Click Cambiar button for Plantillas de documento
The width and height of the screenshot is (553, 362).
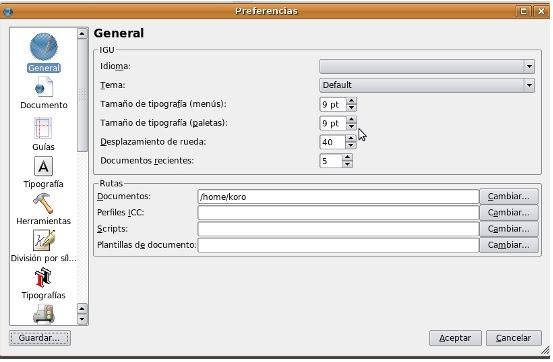point(509,245)
